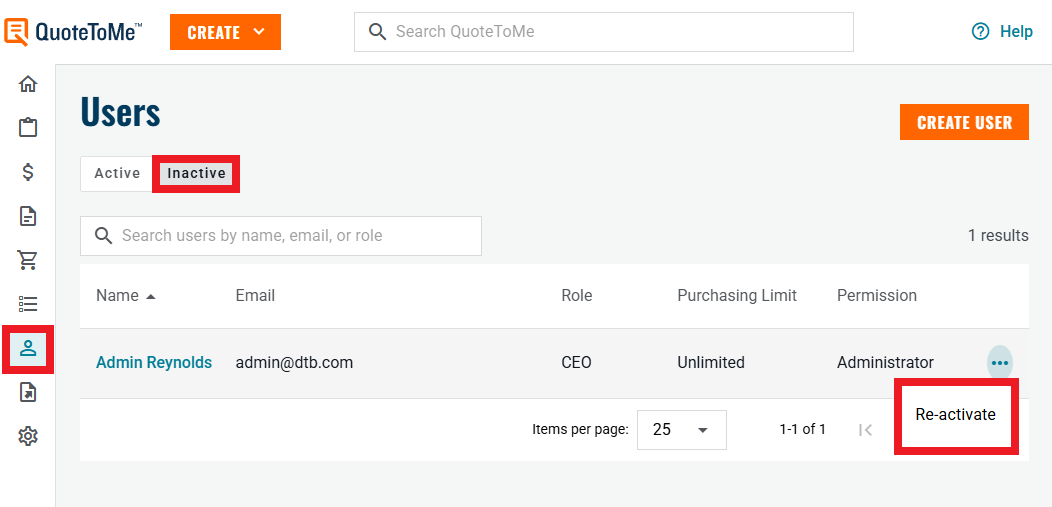This screenshot has height=507, width=1052.
Task: Open the list icon in sidebar
Action: click(28, 304)
